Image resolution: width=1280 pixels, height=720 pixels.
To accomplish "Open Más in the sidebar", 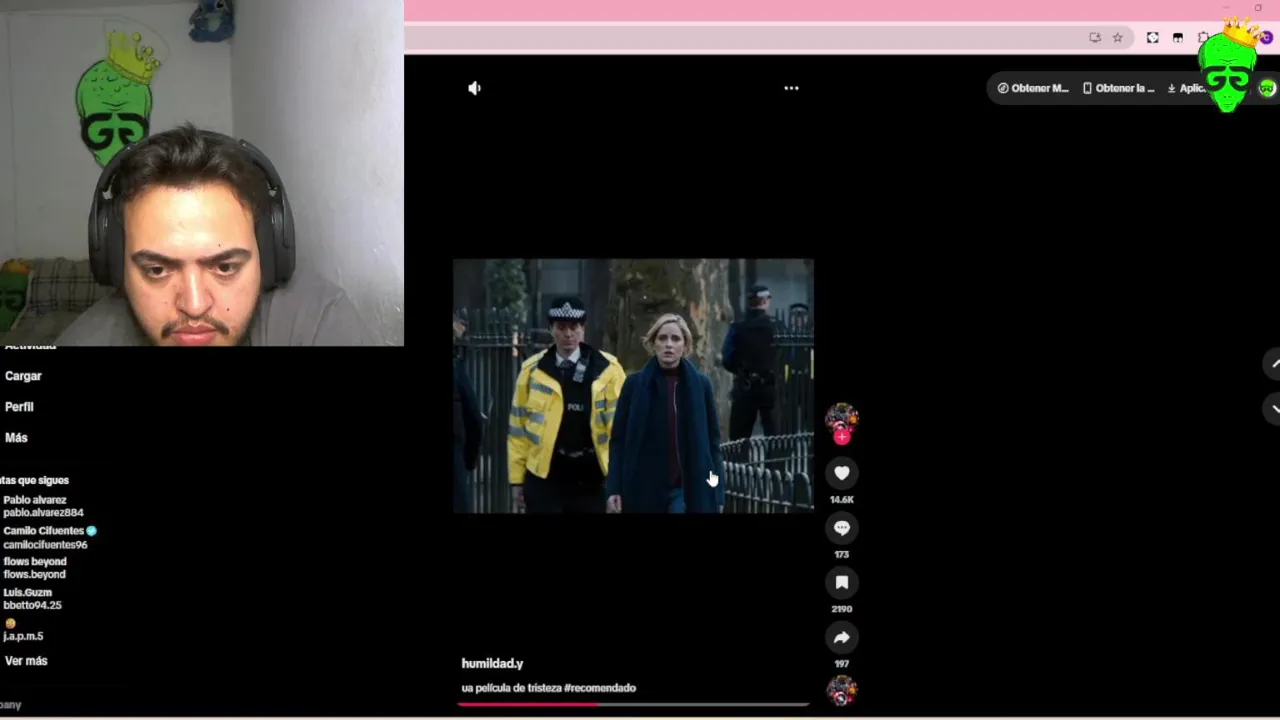I will coord(16,438).
